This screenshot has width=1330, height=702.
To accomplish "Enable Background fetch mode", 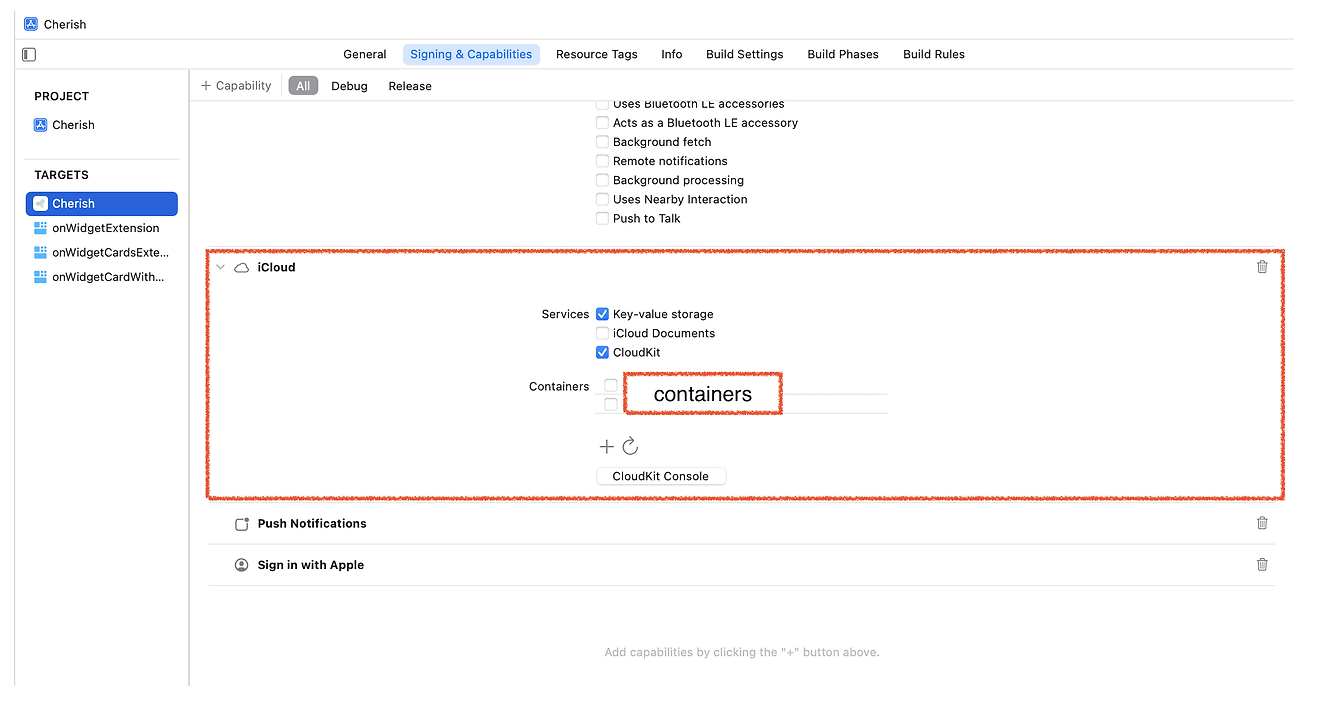I will [602, 142].
